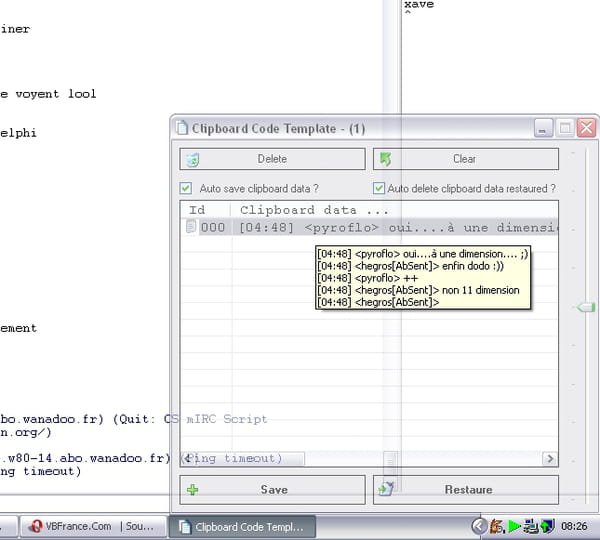Click the 'Id' column header
This screenshot has height=540, width=600.
tap(205, 210)
